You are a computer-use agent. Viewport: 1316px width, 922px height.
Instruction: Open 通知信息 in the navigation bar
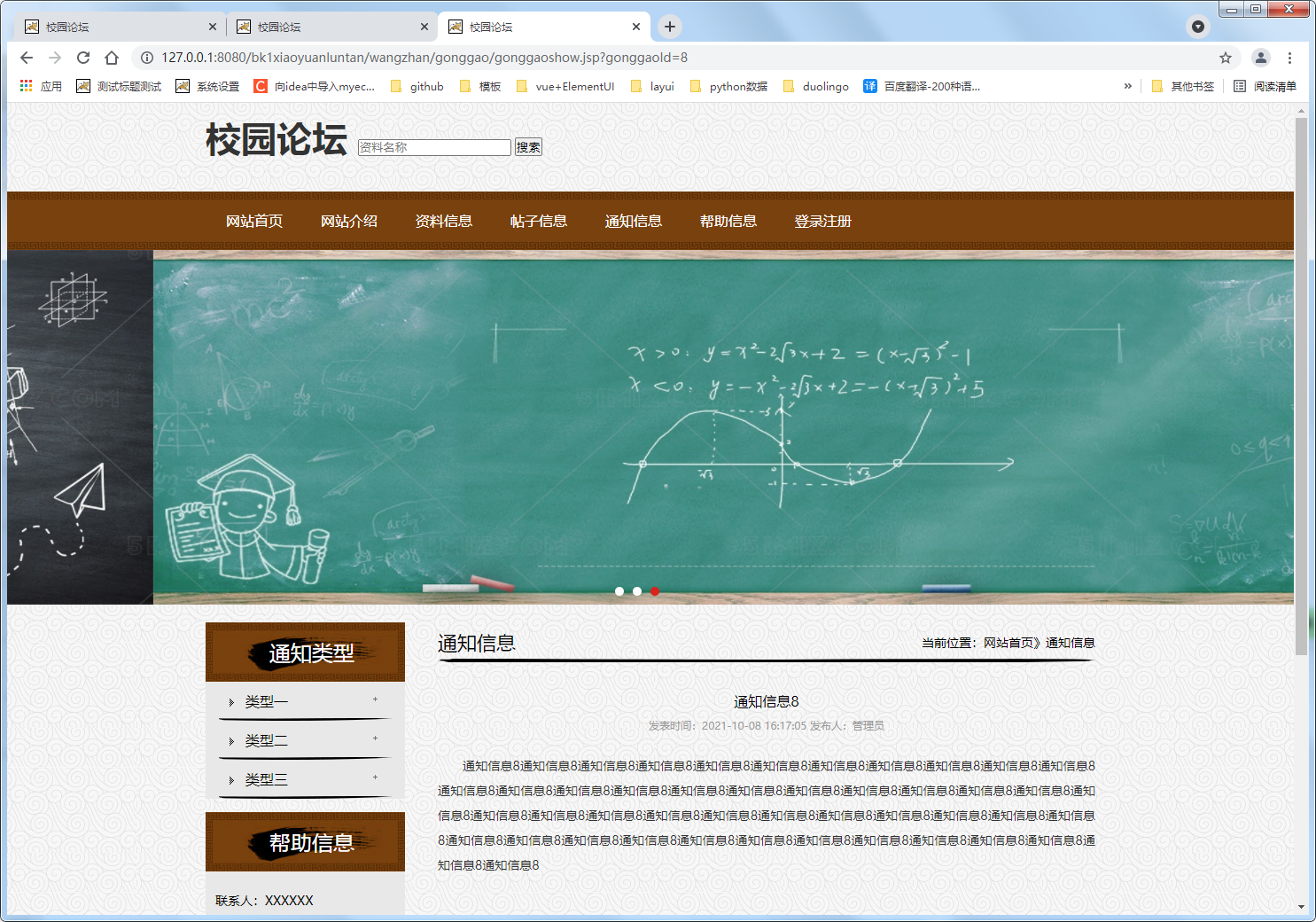pos(634,221)
